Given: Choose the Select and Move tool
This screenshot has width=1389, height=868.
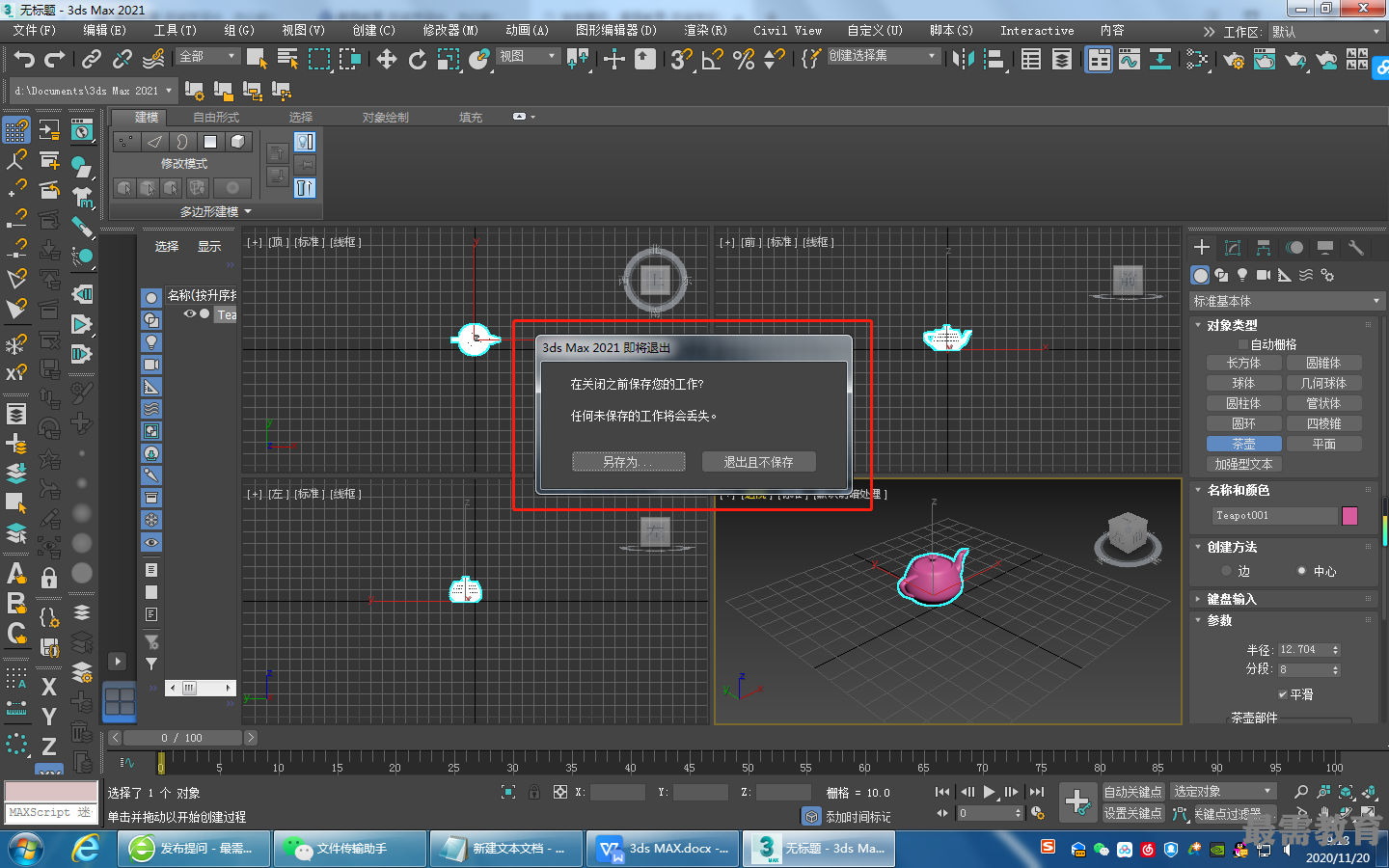Looking at the screenshot, I should coord(387,59).
